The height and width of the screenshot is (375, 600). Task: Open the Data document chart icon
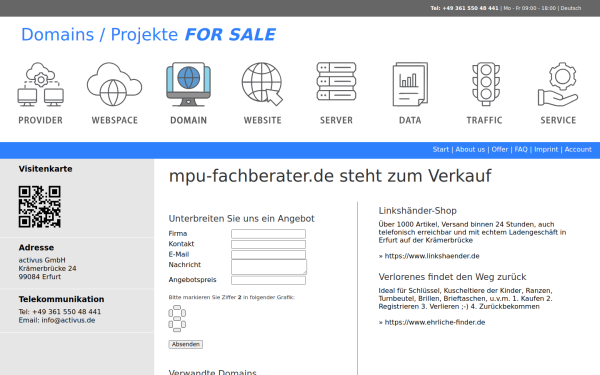pos(410,84)
